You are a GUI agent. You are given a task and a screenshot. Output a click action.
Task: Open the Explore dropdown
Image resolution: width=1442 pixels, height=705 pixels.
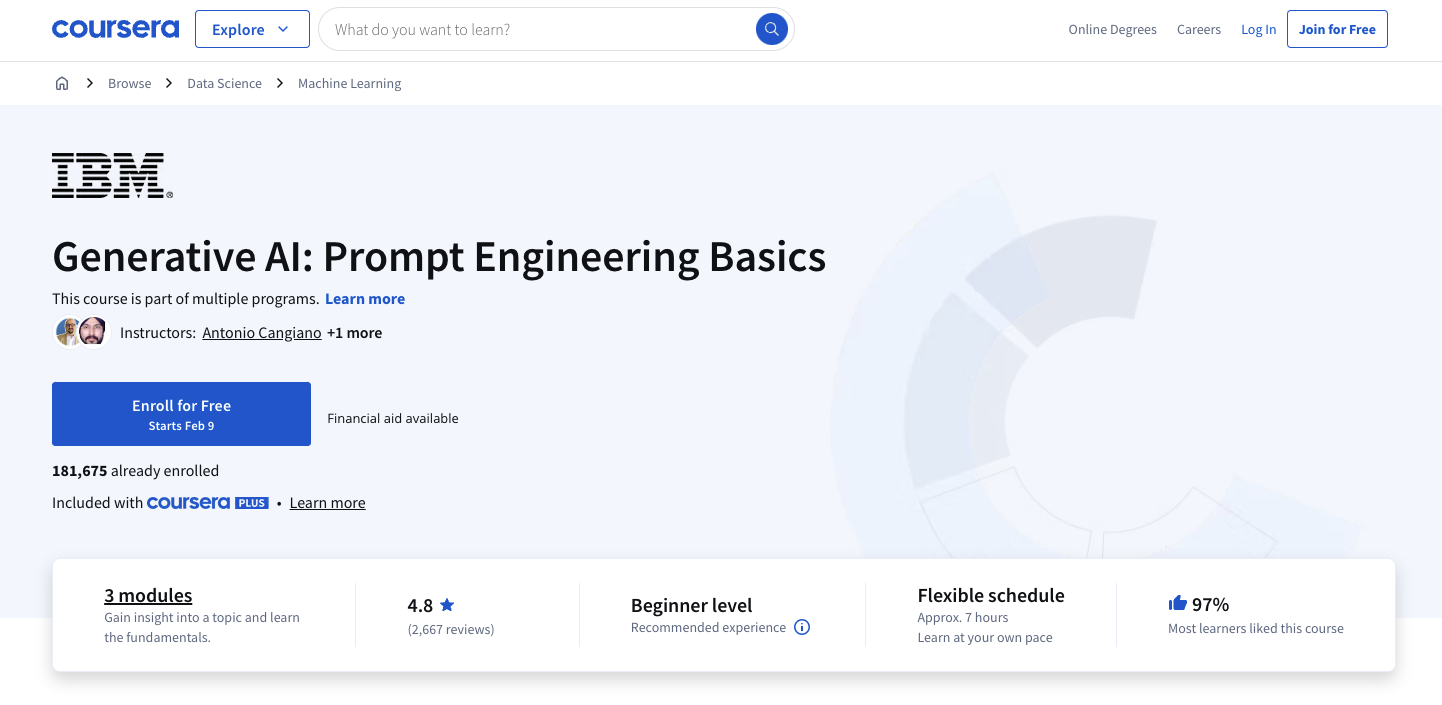click(252, 29)
